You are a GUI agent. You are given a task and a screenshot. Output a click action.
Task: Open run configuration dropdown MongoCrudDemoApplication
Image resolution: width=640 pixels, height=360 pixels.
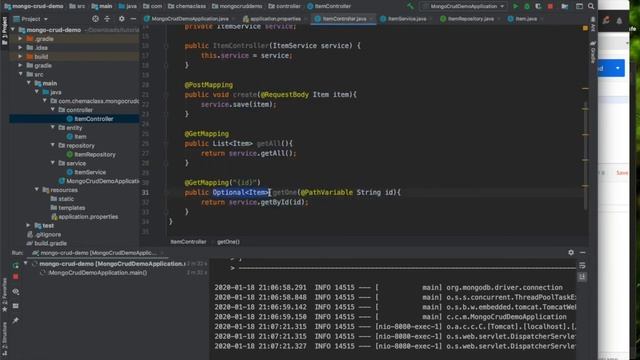464,6
